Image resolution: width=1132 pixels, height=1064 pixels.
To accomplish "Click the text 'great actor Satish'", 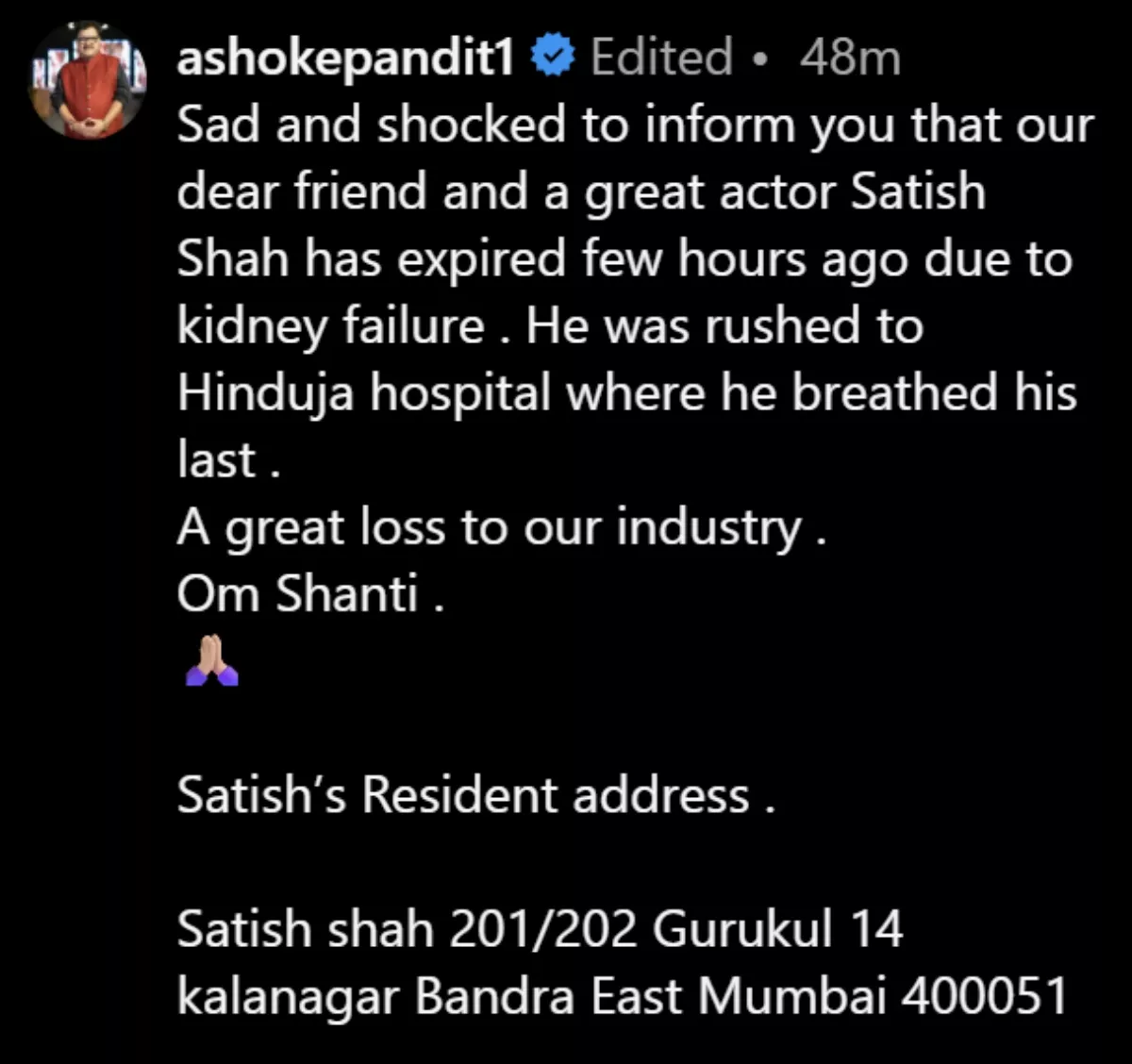I will click(x=785, y=193).
